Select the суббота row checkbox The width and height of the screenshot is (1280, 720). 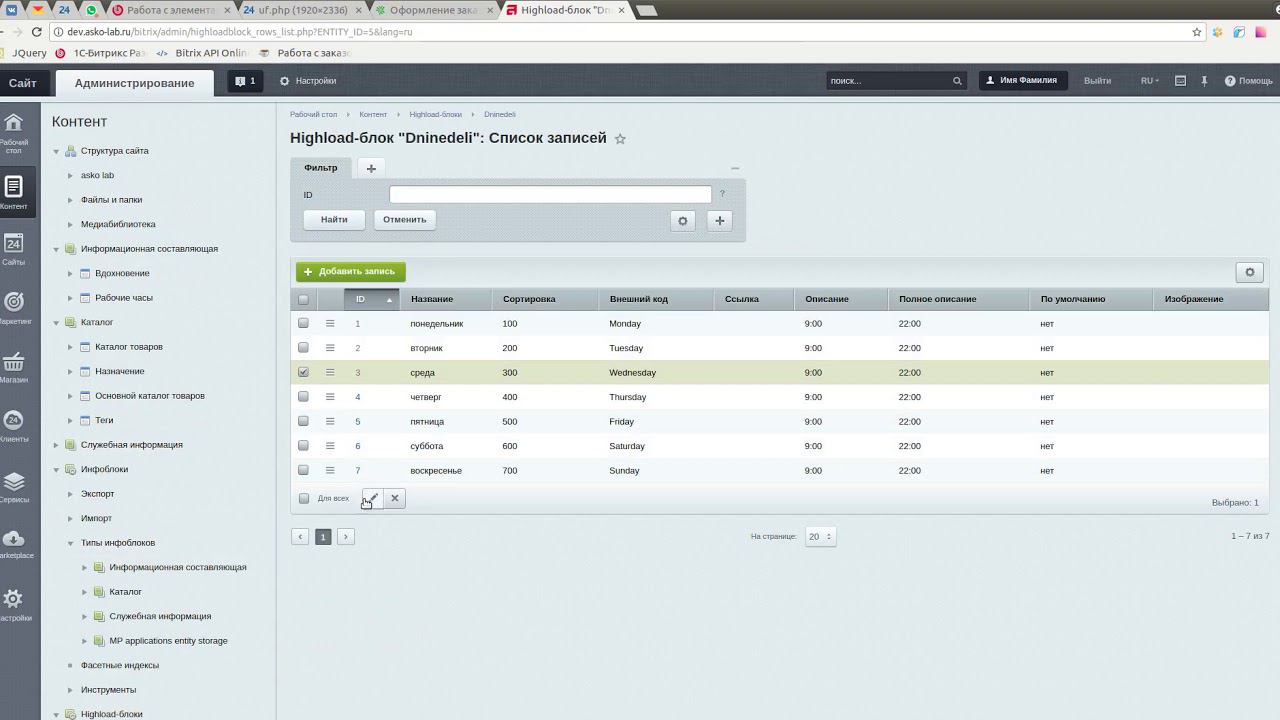[x=304, y=446]
